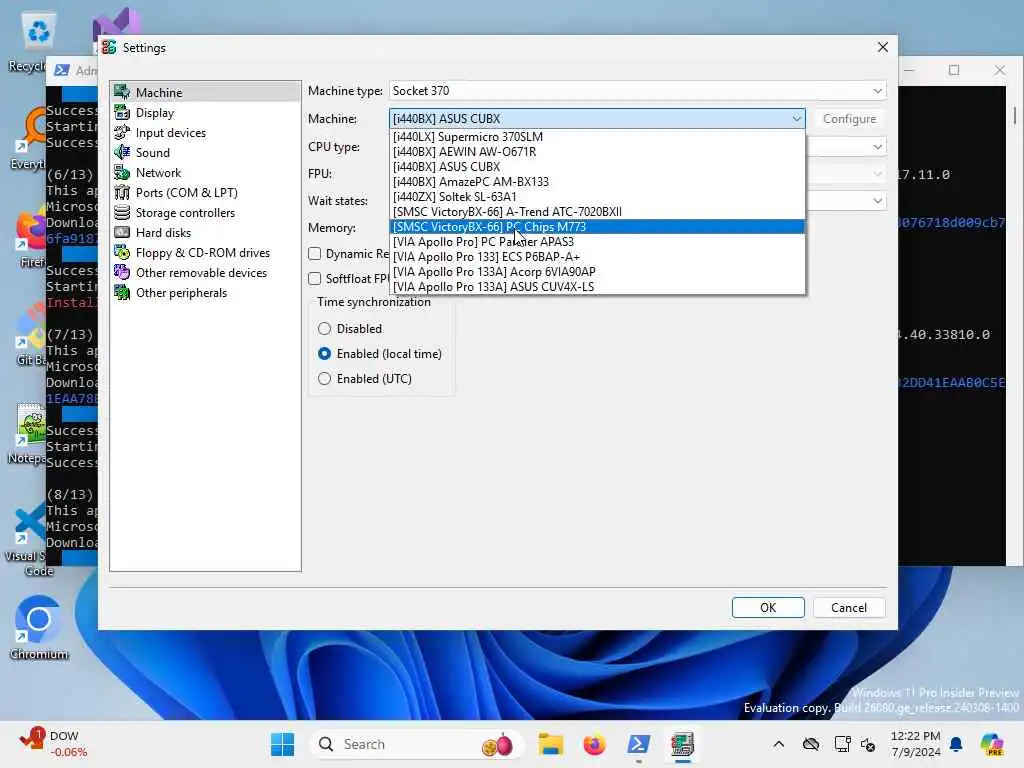Choose [i440BX] ASUS CUBX in list

(x=598, y=167)
